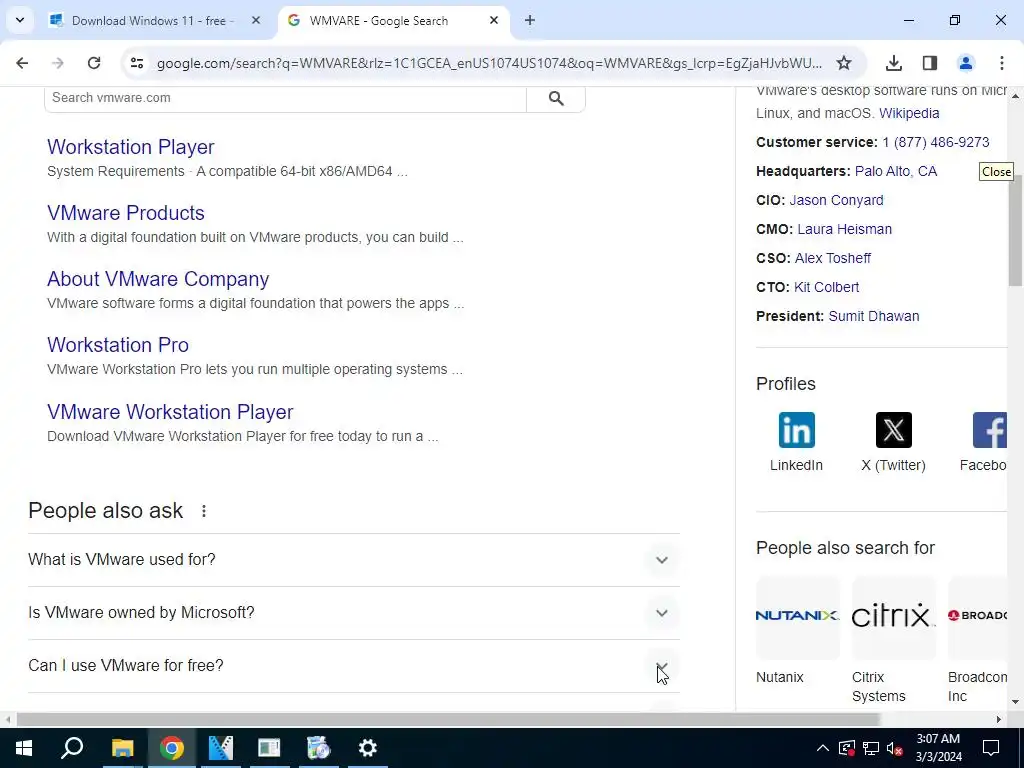Open the network tray icon
Image resolution: width=1024 pixels, height=768 pixels.
tap(871, 748)
